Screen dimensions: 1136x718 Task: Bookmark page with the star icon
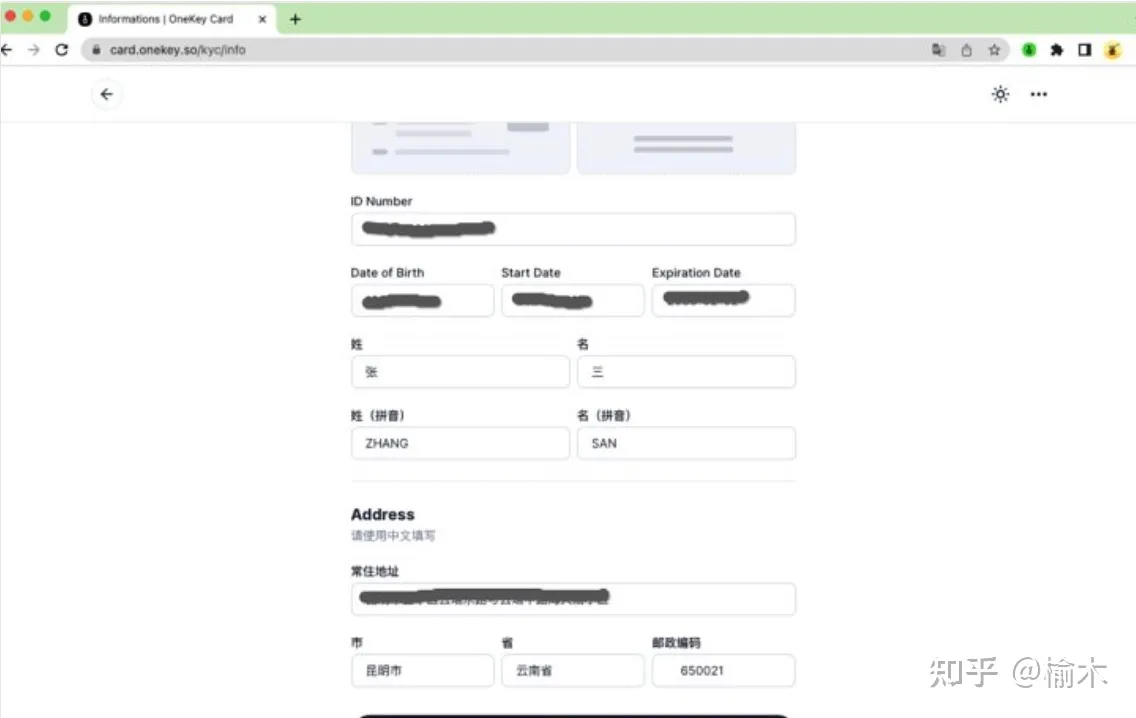pos(994,50)
